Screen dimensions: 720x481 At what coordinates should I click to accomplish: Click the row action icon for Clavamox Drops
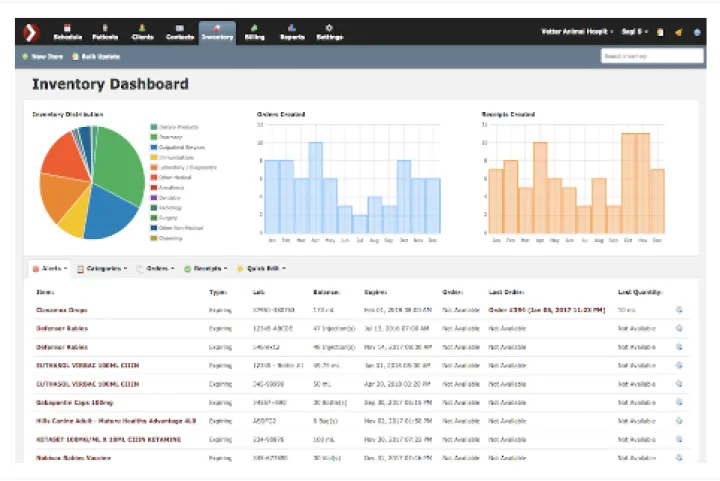[679, 310]
